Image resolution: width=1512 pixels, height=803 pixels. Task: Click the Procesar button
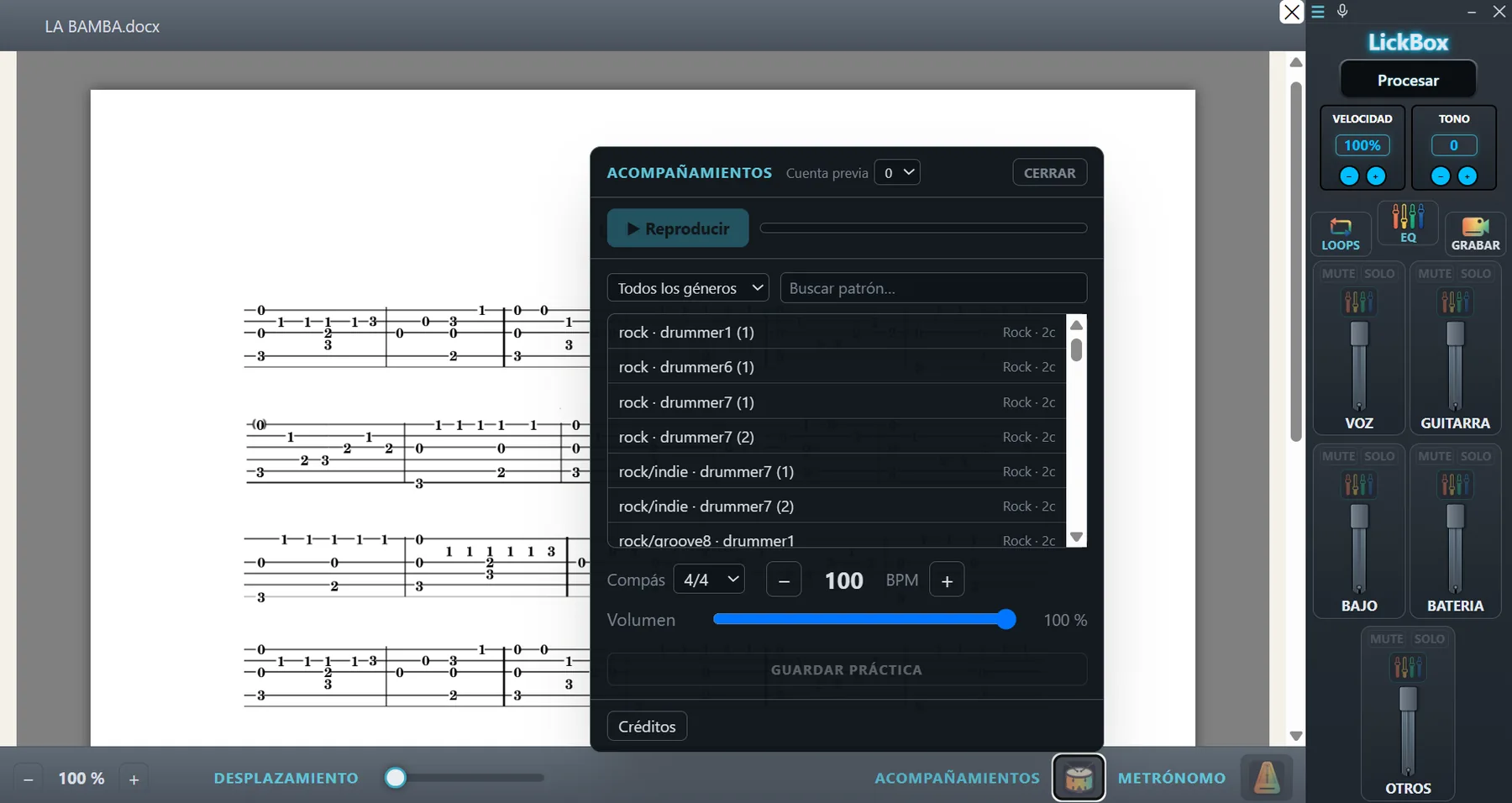[1408, 81]
